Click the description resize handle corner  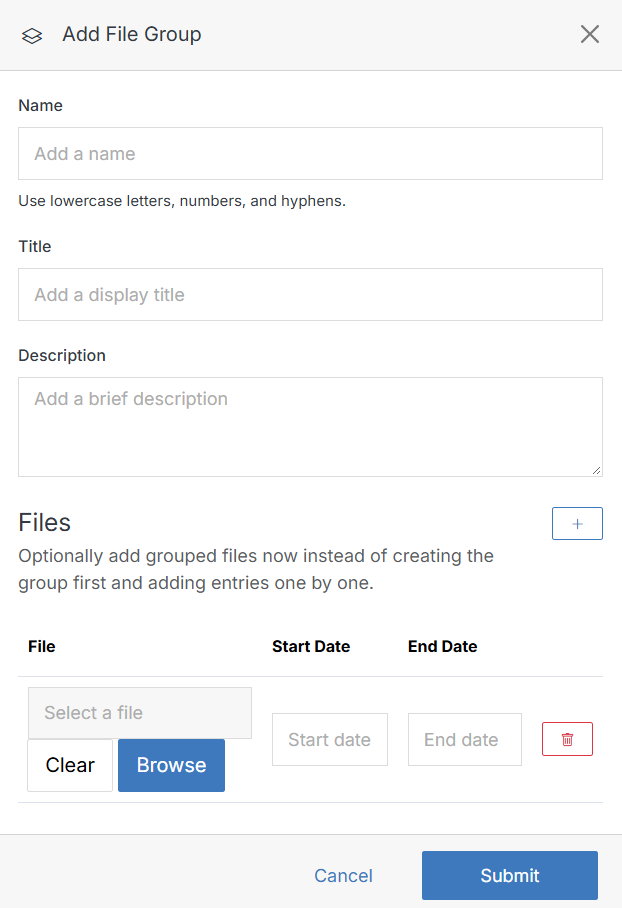click(597, 471)
